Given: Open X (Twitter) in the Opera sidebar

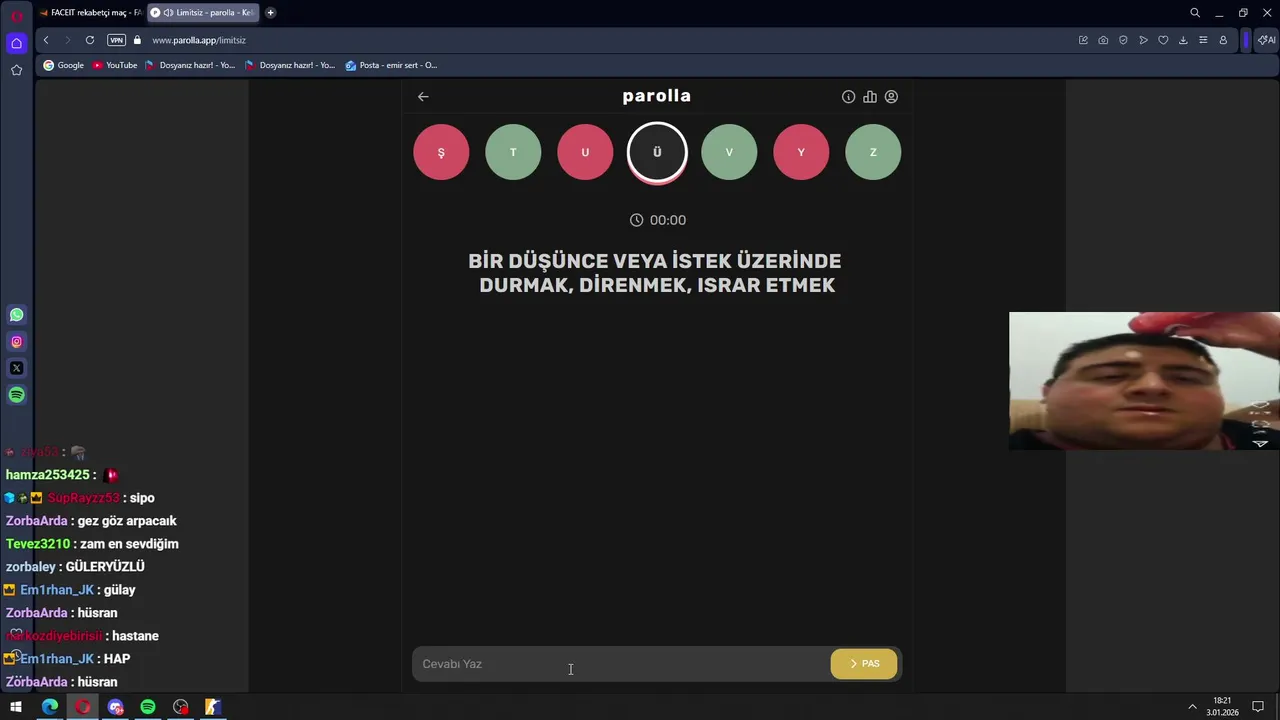Looking at the screenshot, I should [x=16, y=368].
